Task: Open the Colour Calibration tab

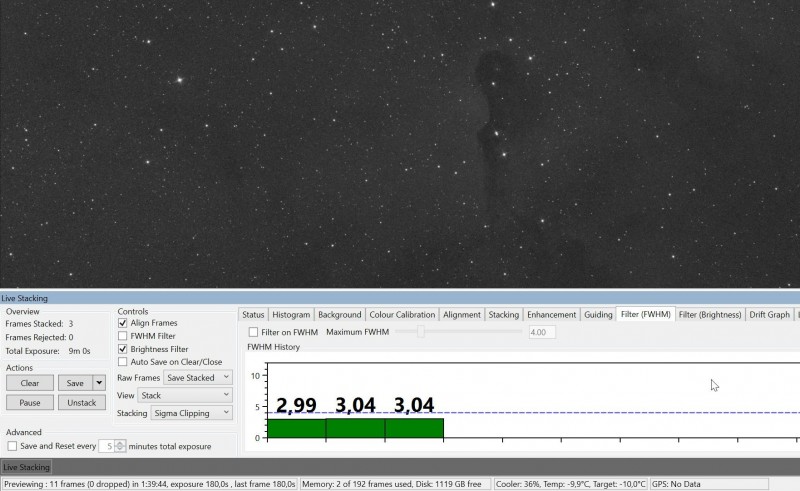Action: (x=402, y=315)
